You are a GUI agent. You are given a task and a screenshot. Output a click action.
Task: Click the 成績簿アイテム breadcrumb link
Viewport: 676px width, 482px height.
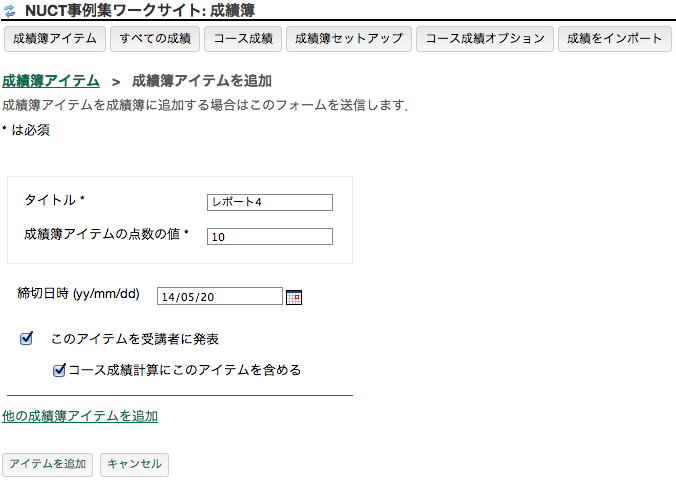(51, 80)
